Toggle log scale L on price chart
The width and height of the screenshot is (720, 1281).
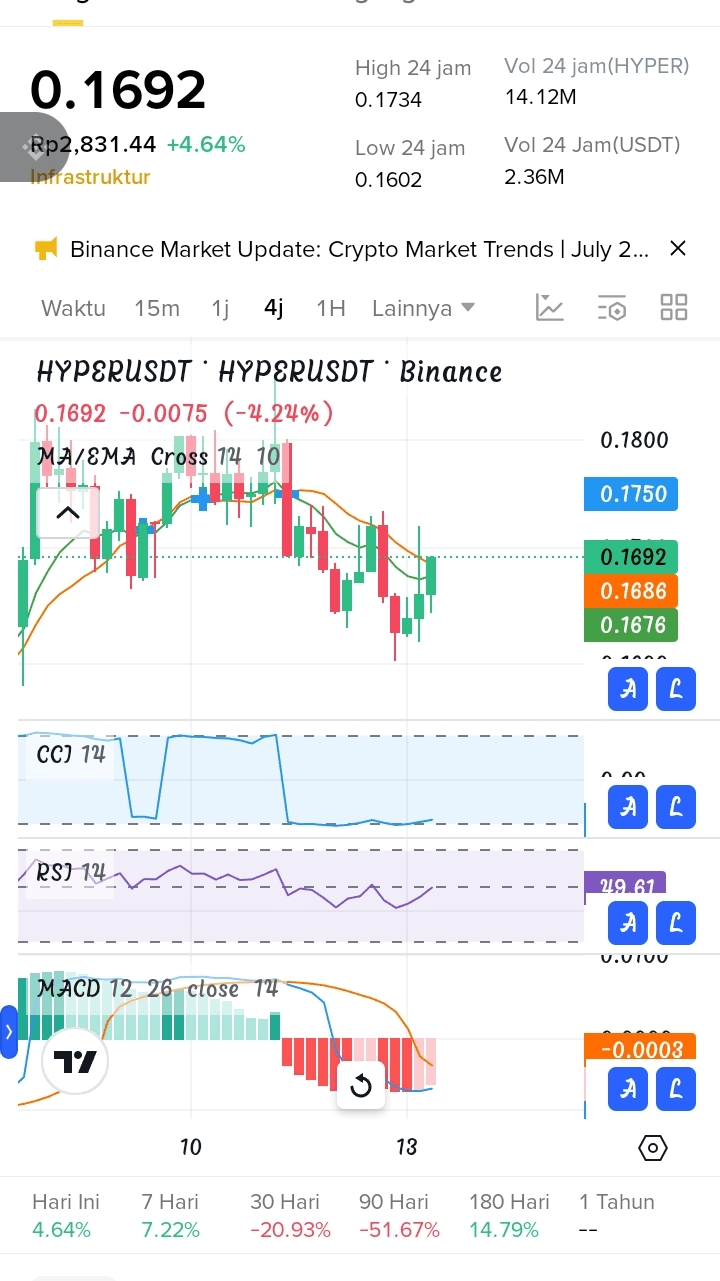(x=676, y=690)
